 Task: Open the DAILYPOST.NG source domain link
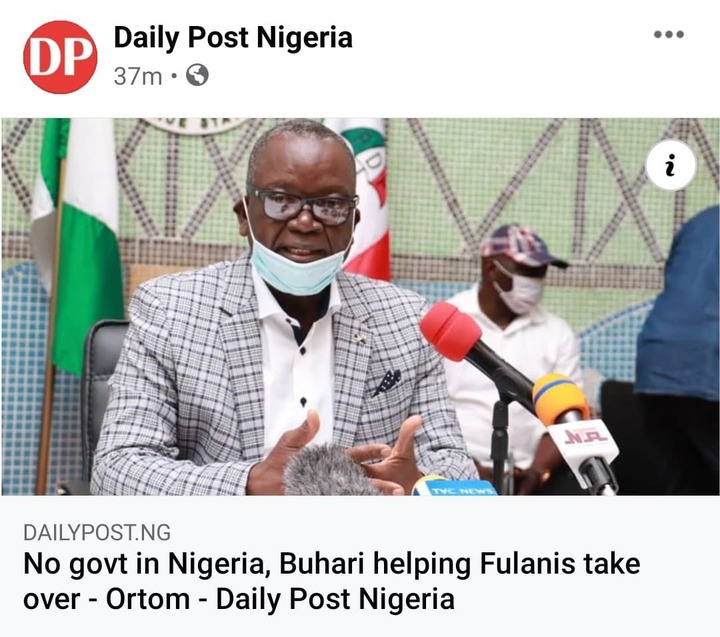(x=97, y=532)
